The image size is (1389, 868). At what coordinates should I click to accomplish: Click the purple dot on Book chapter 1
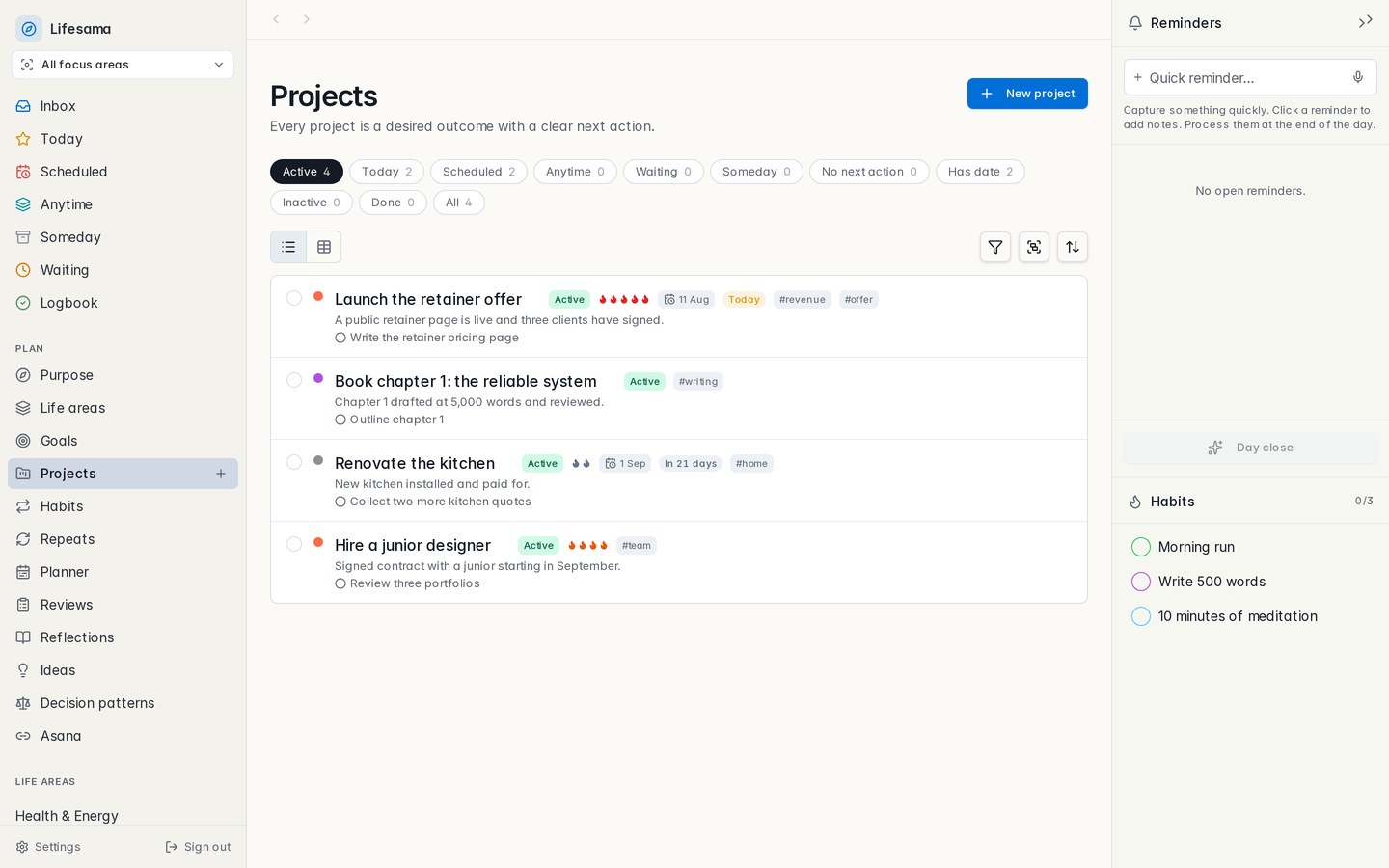(x=318, y=378)
